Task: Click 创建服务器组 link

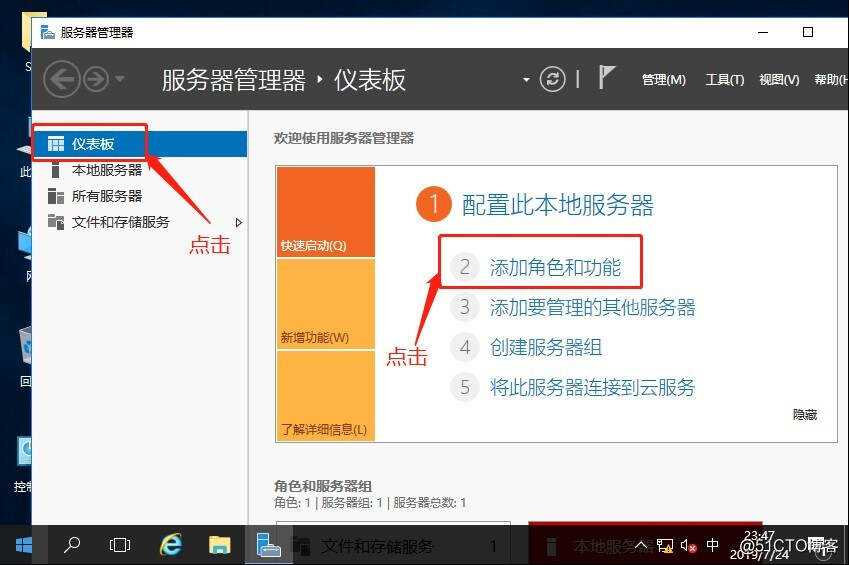Action: point(546,347)
